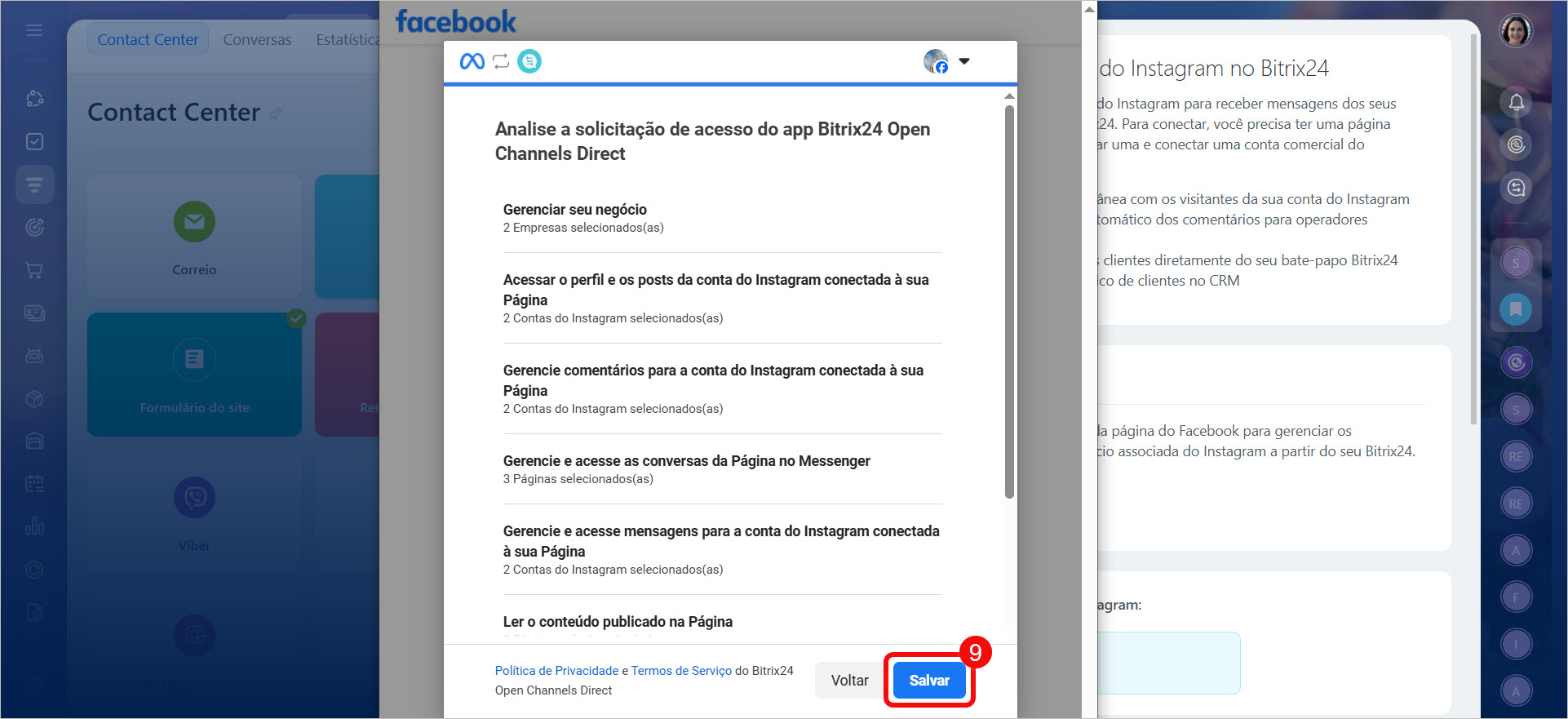Open the purple CoPilot icon in right panel
This screenshot has width=1568, height=719.
1516,362
